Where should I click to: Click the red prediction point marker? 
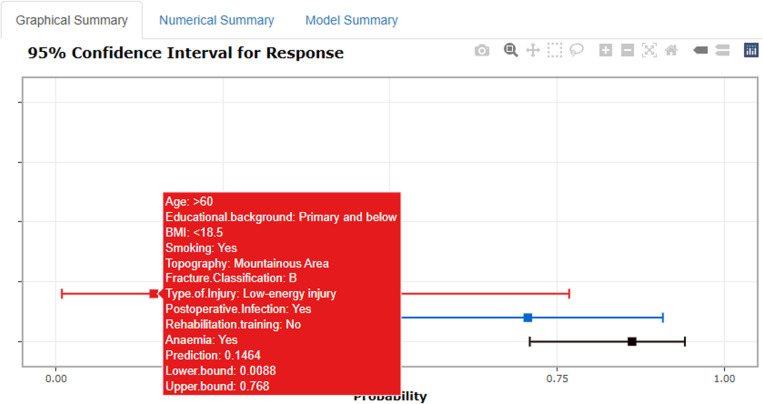tap(154, 294)
